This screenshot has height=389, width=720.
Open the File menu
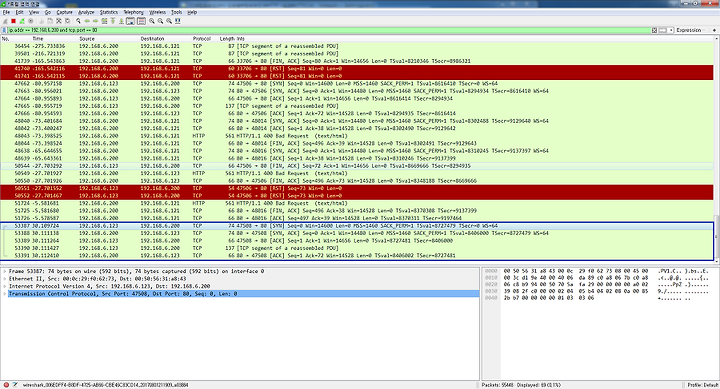pos(6,12)
